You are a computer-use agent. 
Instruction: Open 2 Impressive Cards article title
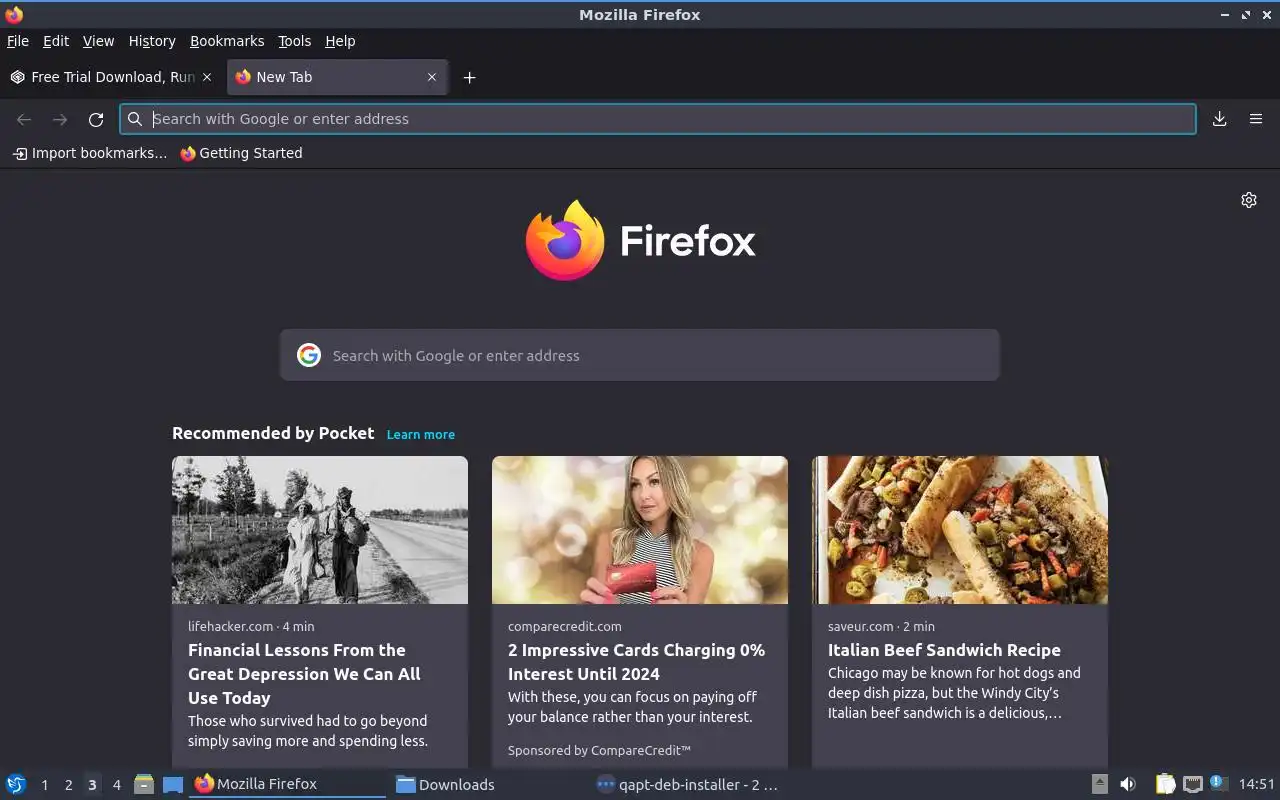click(x=636, y=662)
